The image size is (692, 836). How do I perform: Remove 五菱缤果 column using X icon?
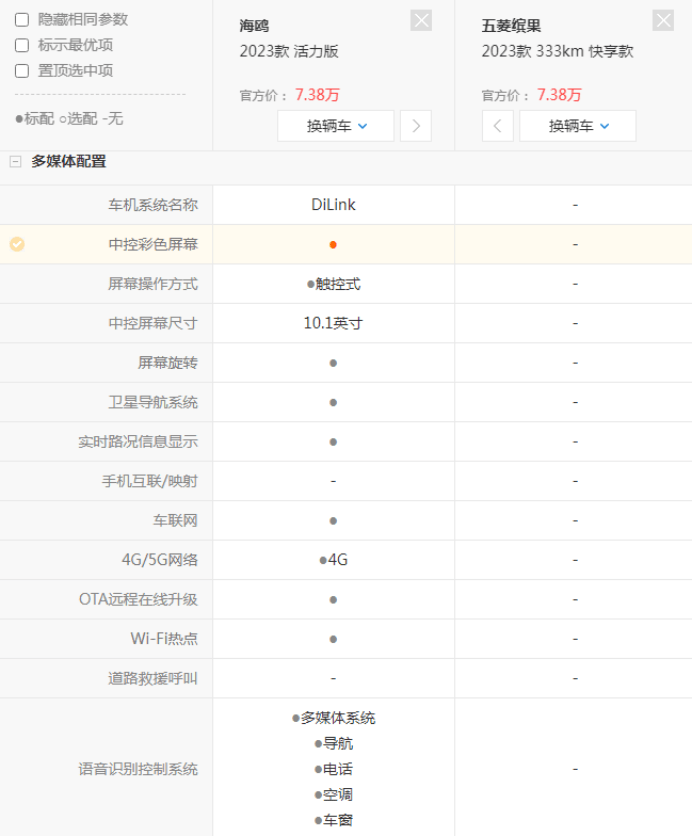point(663,20)
